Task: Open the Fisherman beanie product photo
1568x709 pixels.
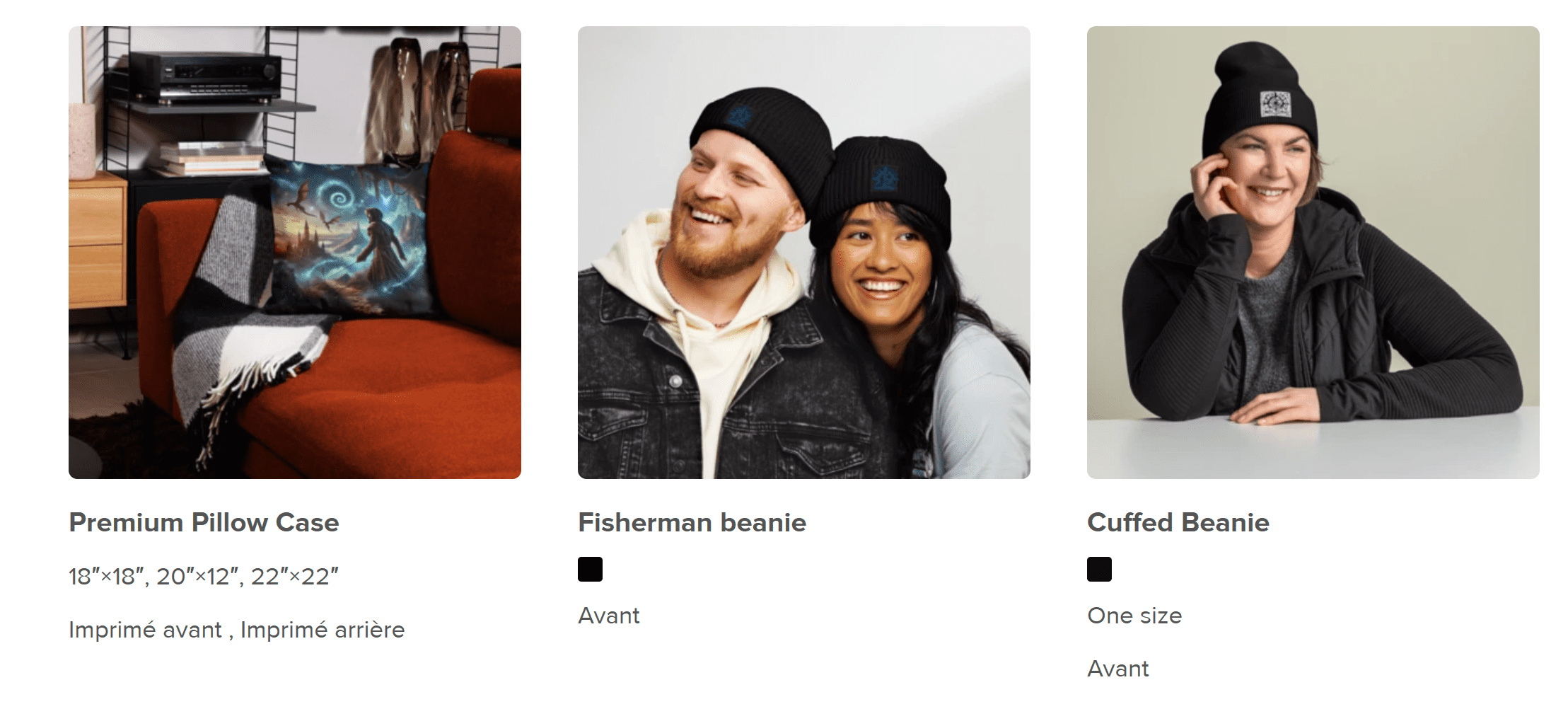Action: 804,253
